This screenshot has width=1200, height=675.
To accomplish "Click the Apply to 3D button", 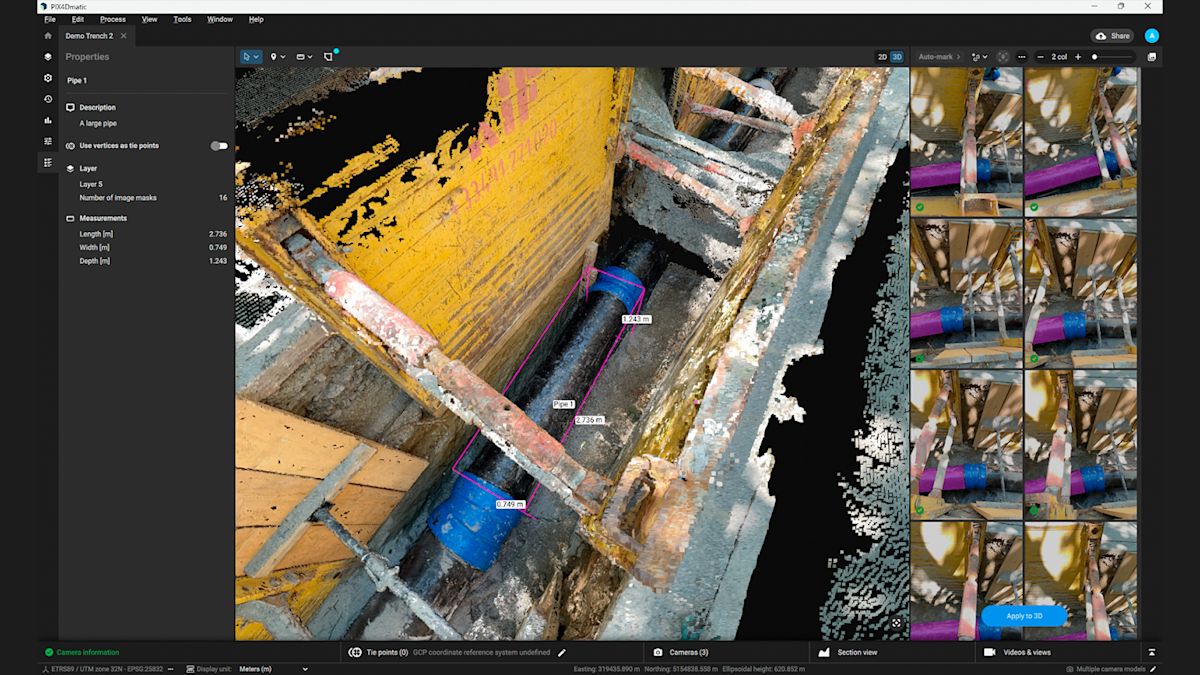I will 1022,616.
